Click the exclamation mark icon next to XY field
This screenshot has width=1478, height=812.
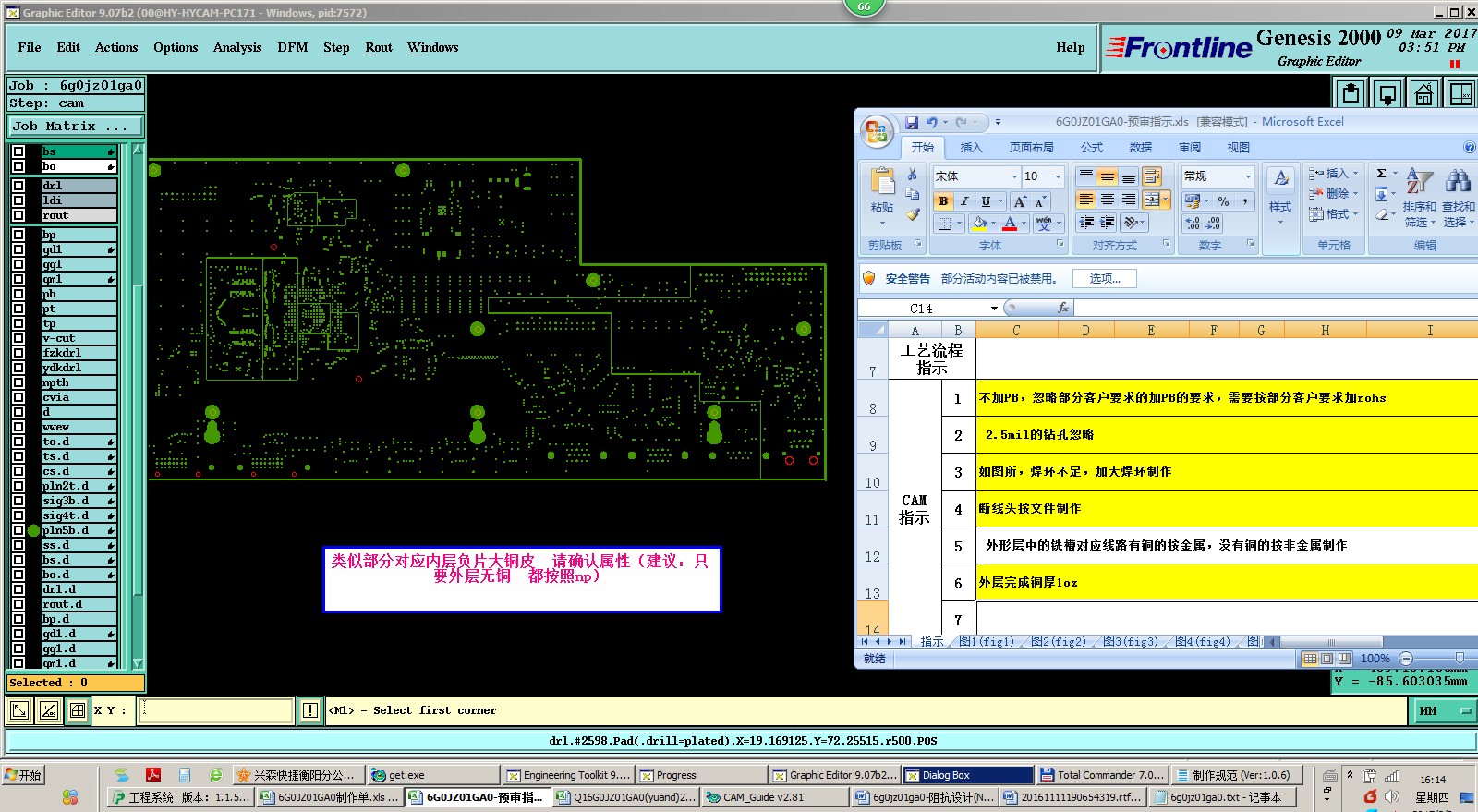tap(310, 710)
